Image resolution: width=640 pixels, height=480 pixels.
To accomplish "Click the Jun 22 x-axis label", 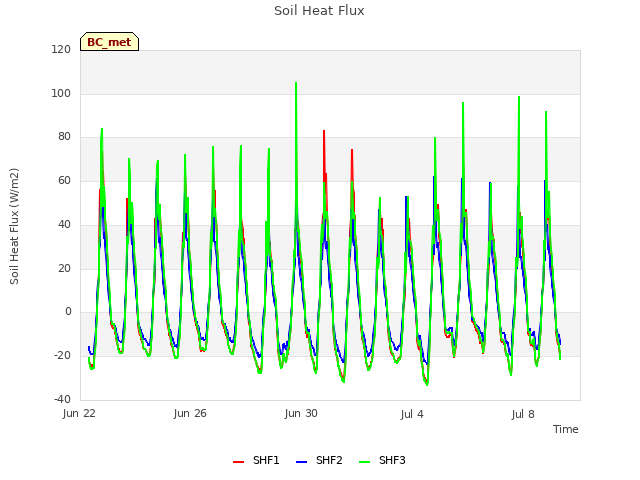I will pos(79,413).
